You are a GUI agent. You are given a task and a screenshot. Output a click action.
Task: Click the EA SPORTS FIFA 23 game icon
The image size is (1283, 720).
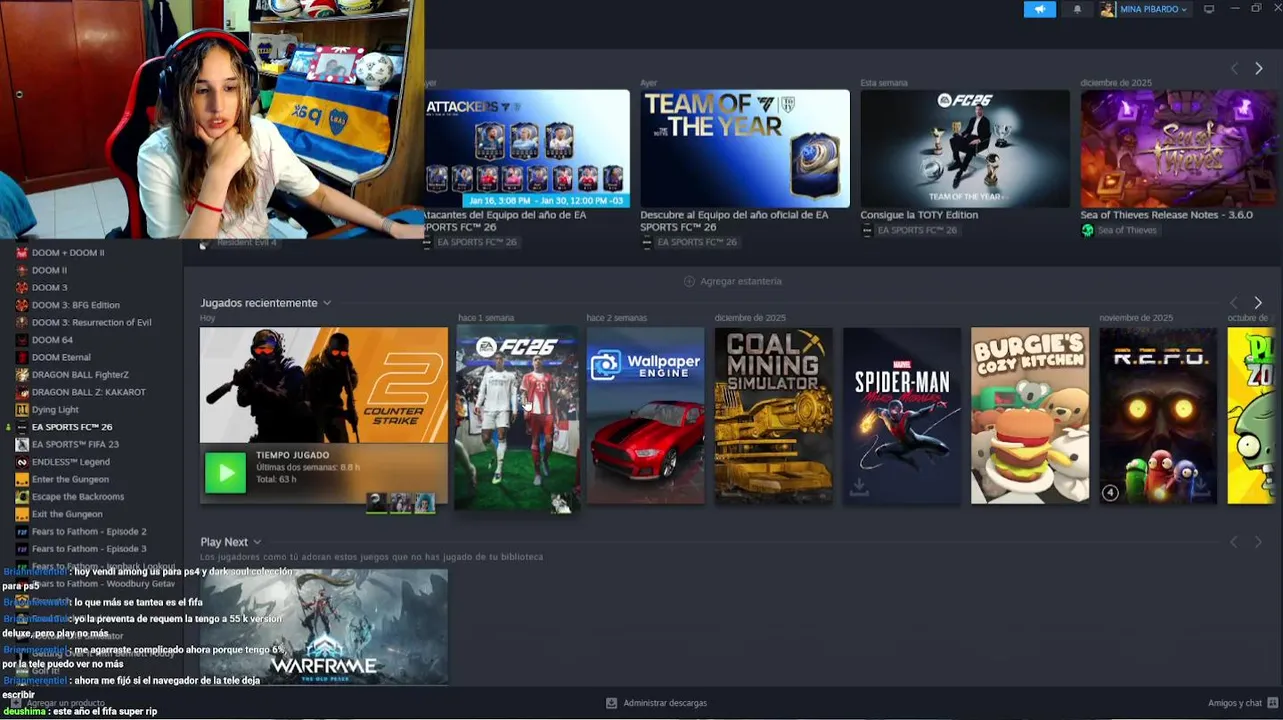[22, 444]
